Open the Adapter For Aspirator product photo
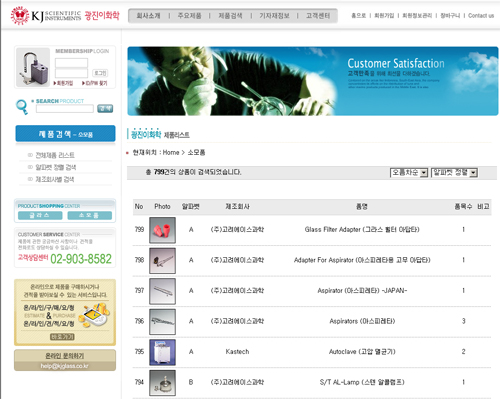Image resolution: width=500 pixels, height=399 pixels. coord(162,261)
